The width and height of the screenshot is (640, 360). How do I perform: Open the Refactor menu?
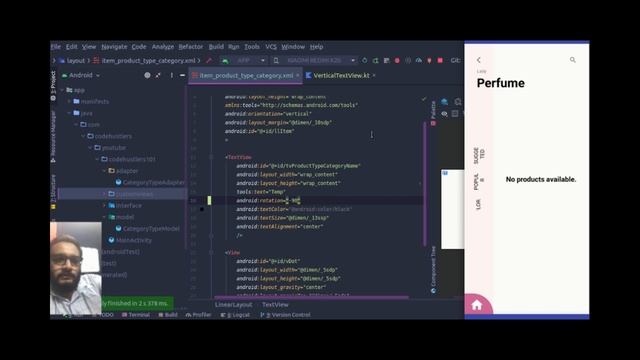point(191,47)
